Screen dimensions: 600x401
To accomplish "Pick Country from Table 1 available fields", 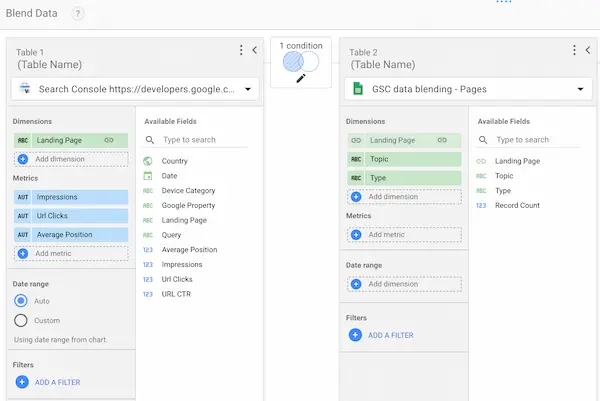I will [x=174, y=161].
